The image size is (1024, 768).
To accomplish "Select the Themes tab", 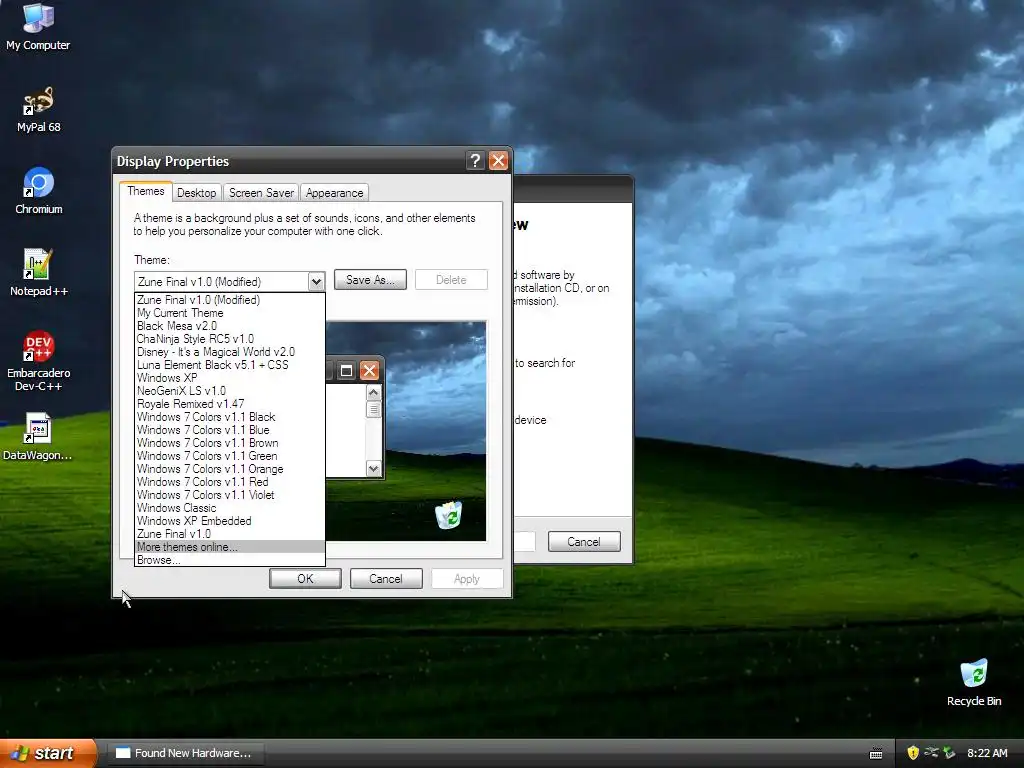I will tap(146, 191).
